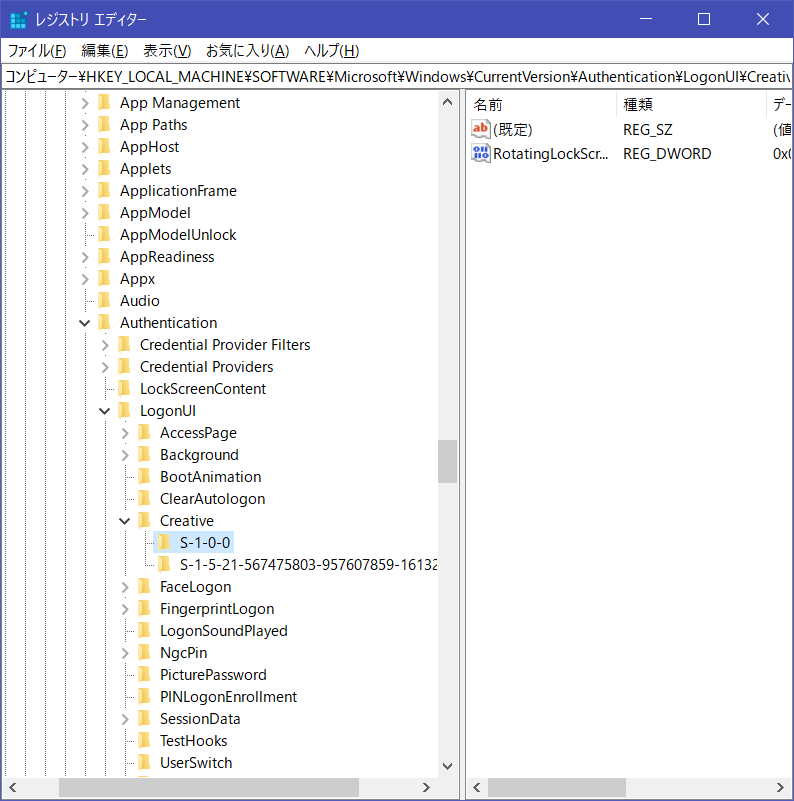Open the ヘルプ(H) menu
The image size is (794, 801).
pos(332,51)
